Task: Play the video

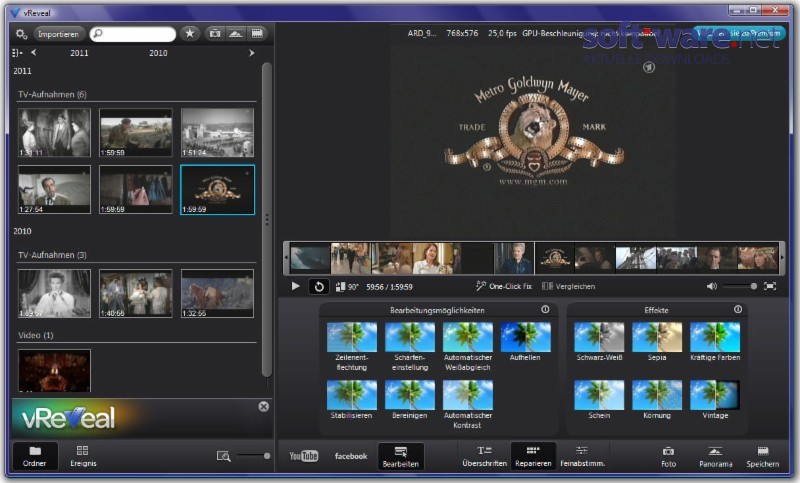Action: tap(295, 286)
